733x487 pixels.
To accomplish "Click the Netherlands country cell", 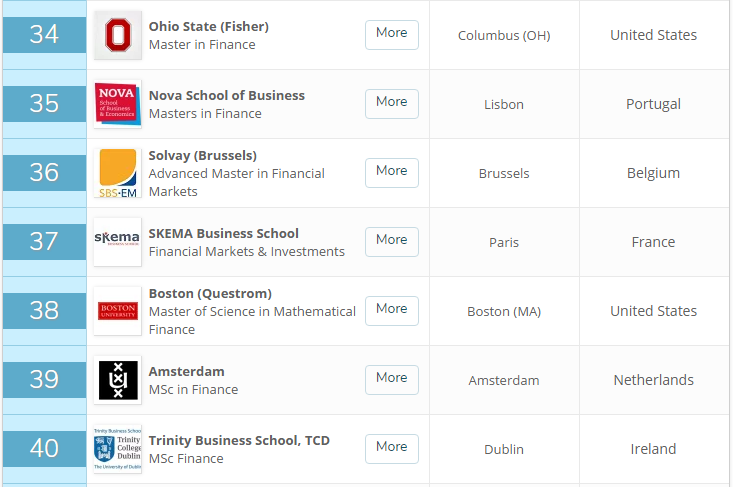I will [653, 380].
